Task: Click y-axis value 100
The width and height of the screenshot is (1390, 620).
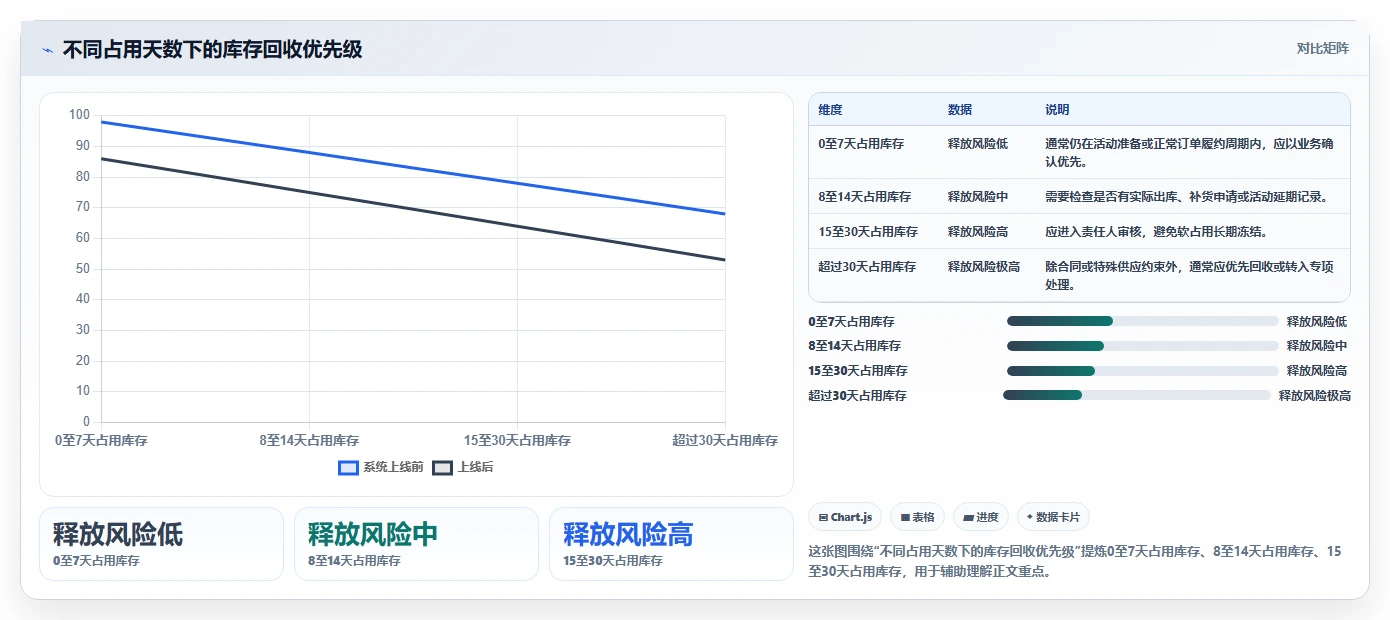Action: click(79, 115)
